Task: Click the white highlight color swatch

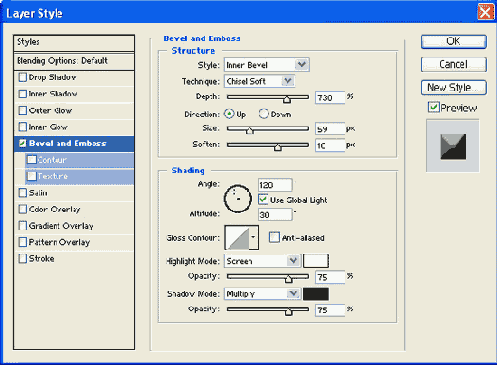Action: 316,261
